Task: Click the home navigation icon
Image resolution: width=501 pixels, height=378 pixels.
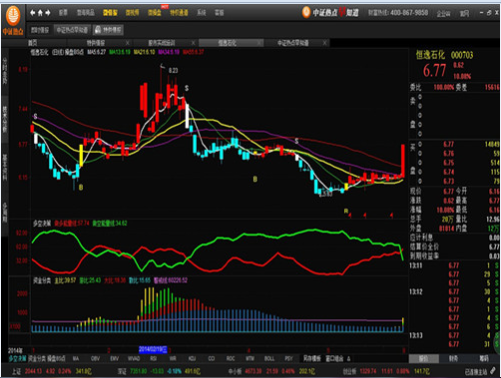Action: click(x=40, y=13)
